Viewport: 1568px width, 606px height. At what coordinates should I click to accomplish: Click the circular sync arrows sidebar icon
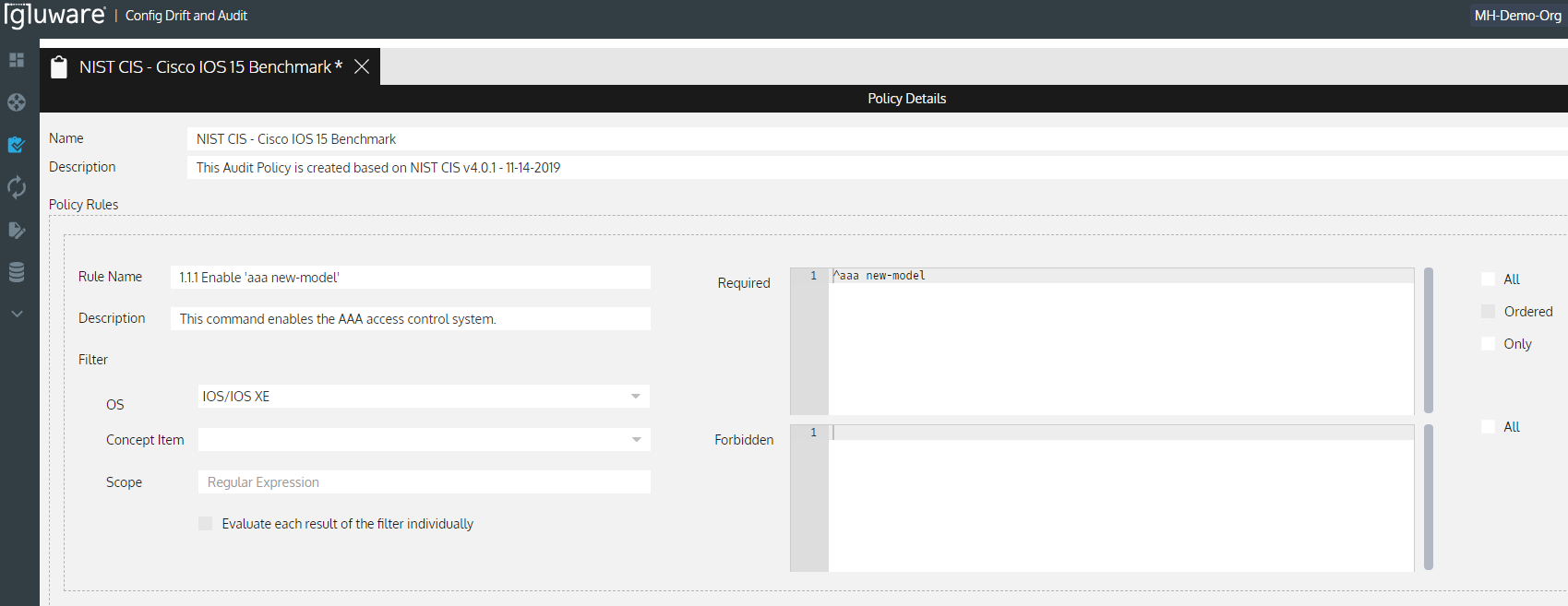point(17,187)
